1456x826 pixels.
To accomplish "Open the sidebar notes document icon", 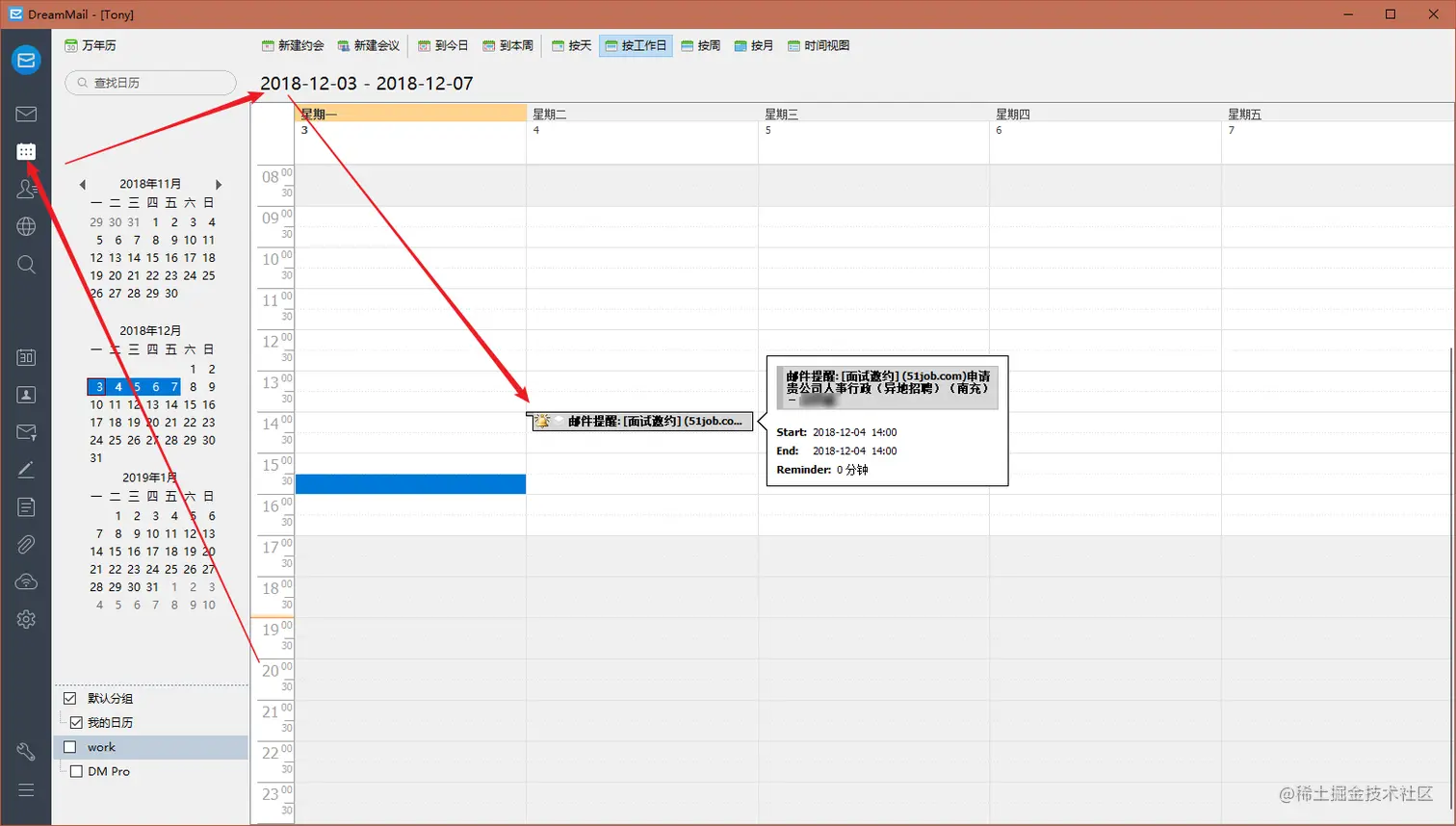I will 26,507.
